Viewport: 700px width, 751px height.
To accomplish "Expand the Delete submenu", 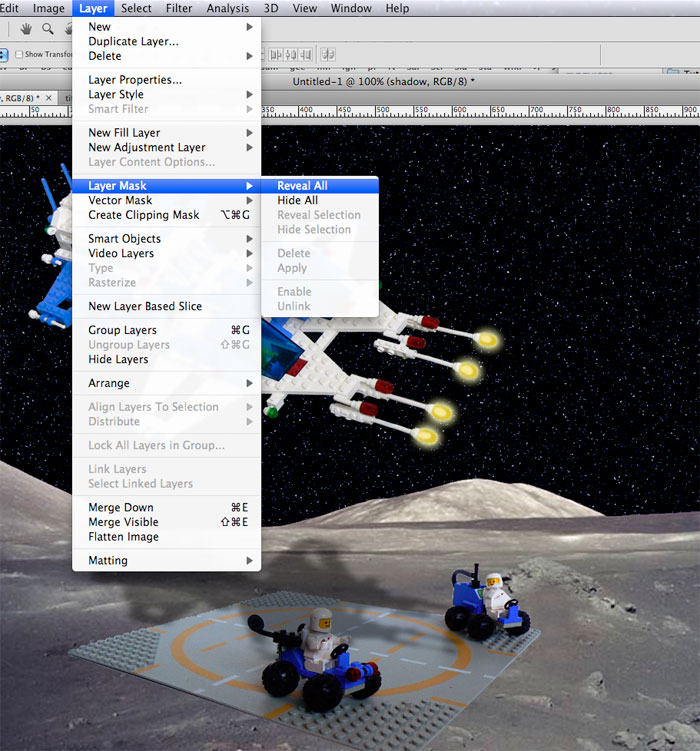I will click(x=166, y=56).
